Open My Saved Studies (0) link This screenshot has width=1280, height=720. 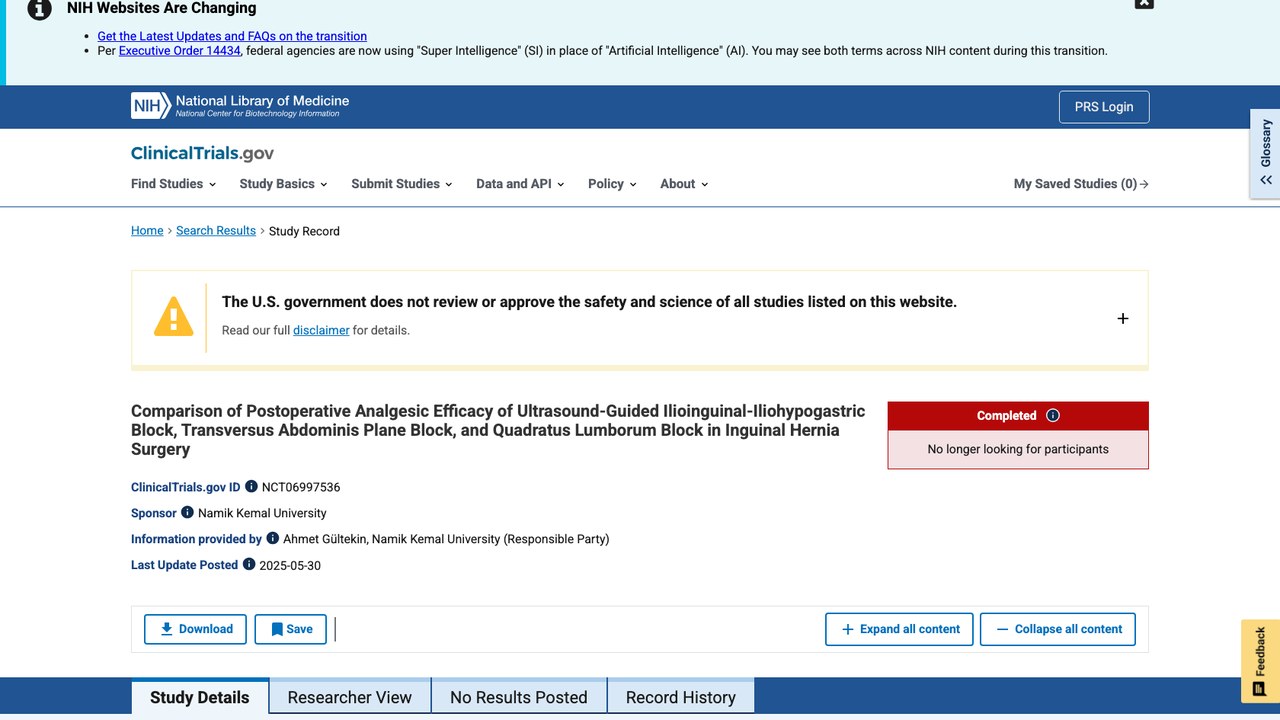1081,184
